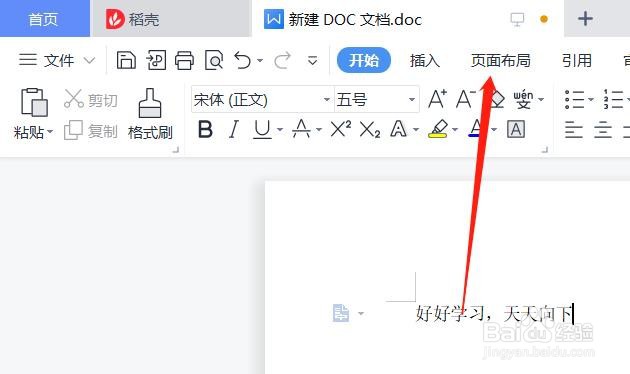Expand the 文件 menu dropdown chevron
This screenshot has height=374, width=630.
tap(89, 61)
